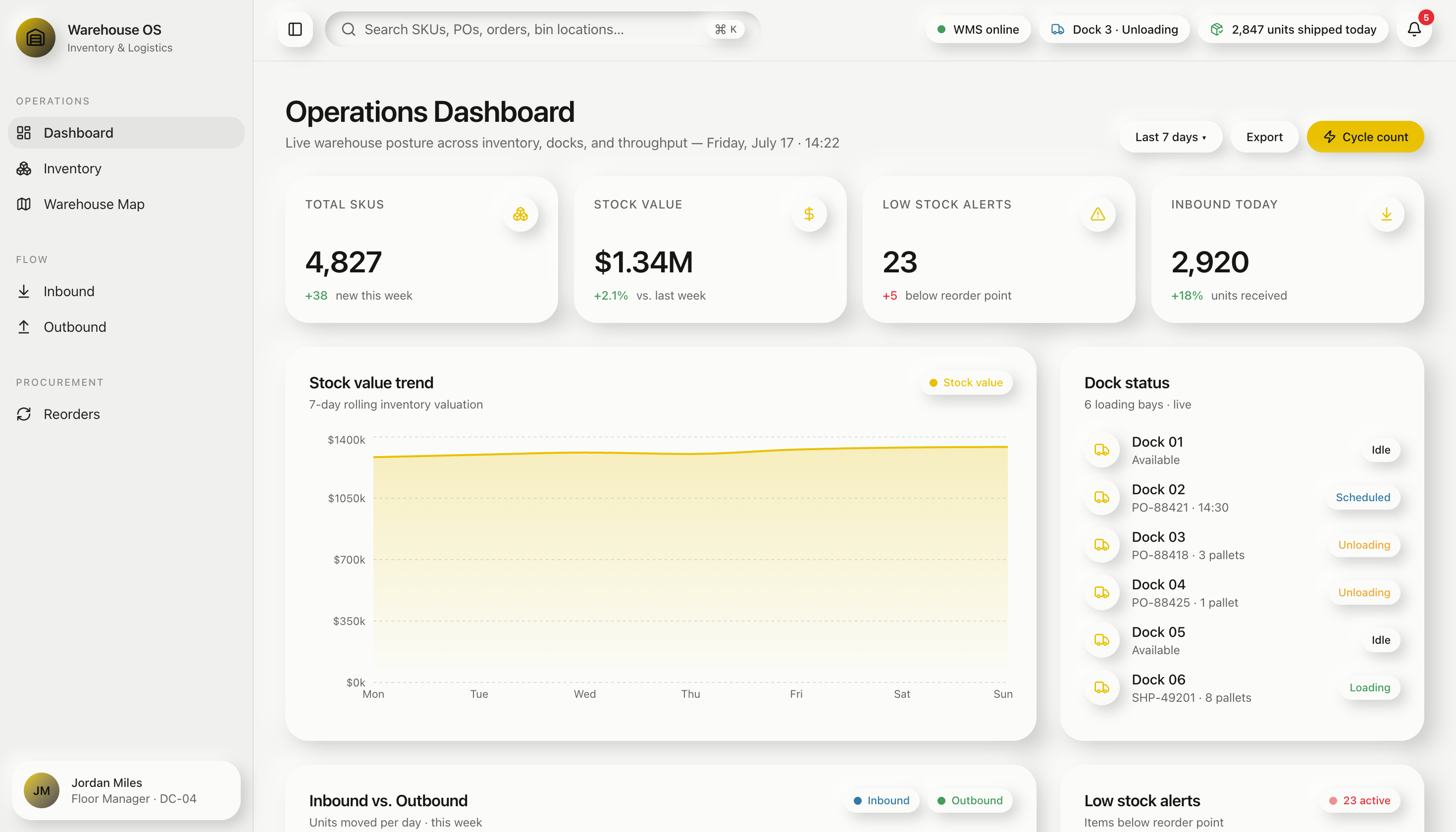This screenshot has height=832, width=1456.
Task: Click the Dock 3 · Unloading chip
Action: point(1114,29)
